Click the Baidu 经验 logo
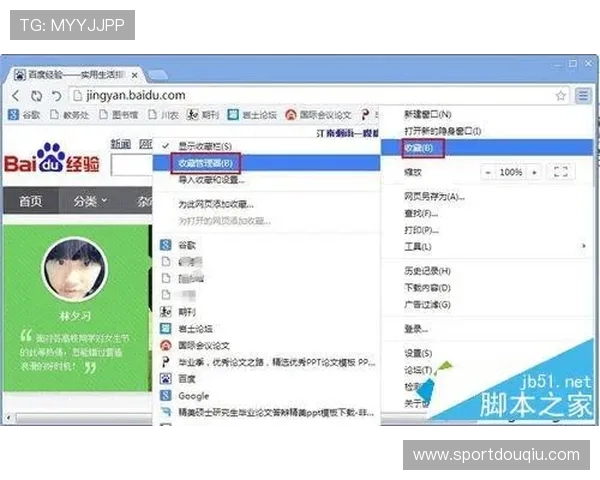600x480 pixels. click(52, 159)
